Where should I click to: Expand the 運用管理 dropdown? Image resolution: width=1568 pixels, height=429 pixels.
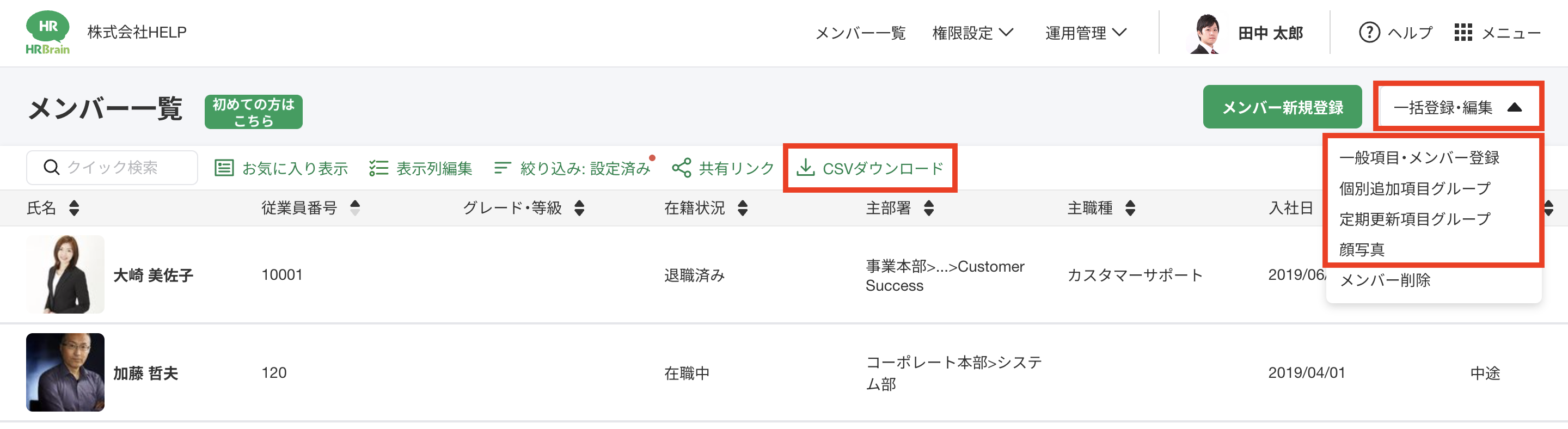tap(1085, 33)
